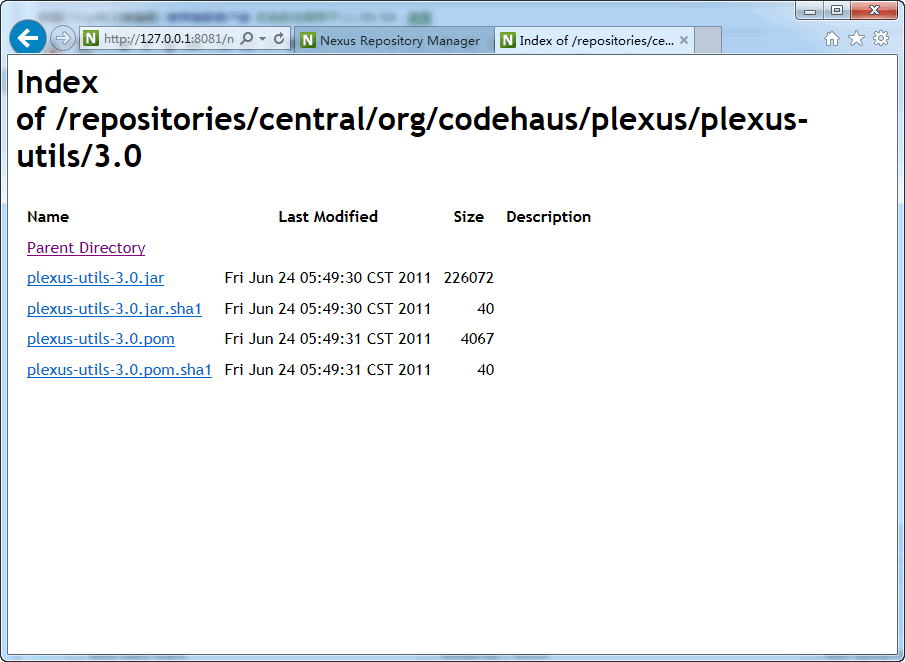Go to the browser Home page icon
905x662 pixels.
[832, 39]
